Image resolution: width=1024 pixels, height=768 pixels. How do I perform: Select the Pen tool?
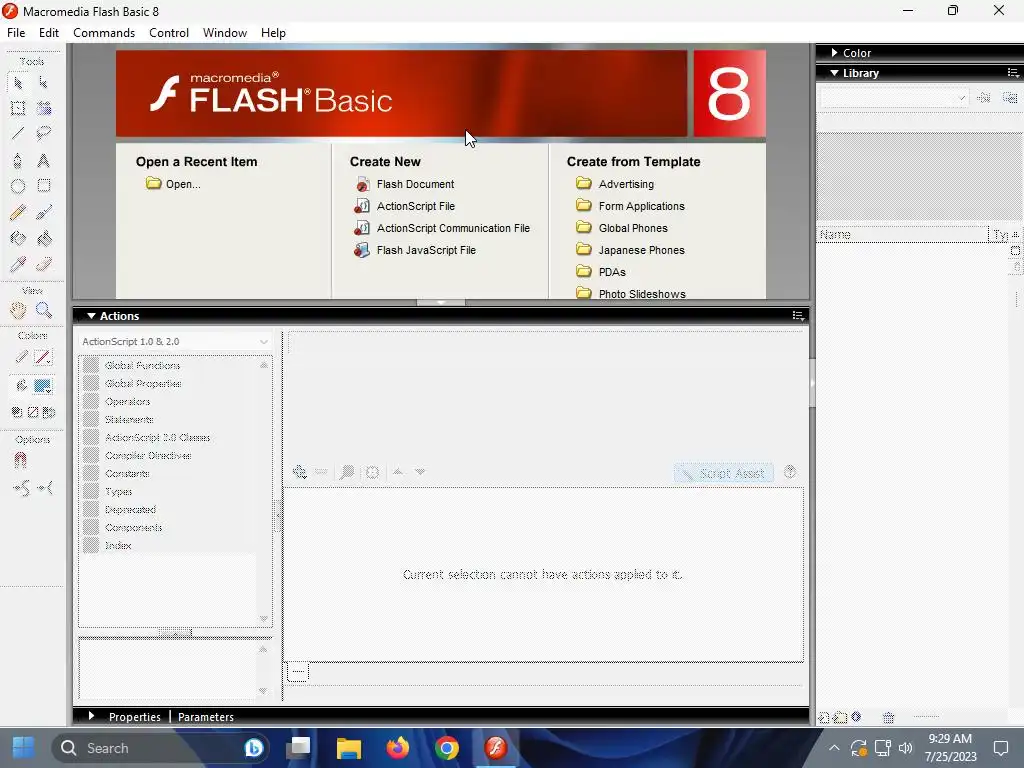click(x=18, y=161)
